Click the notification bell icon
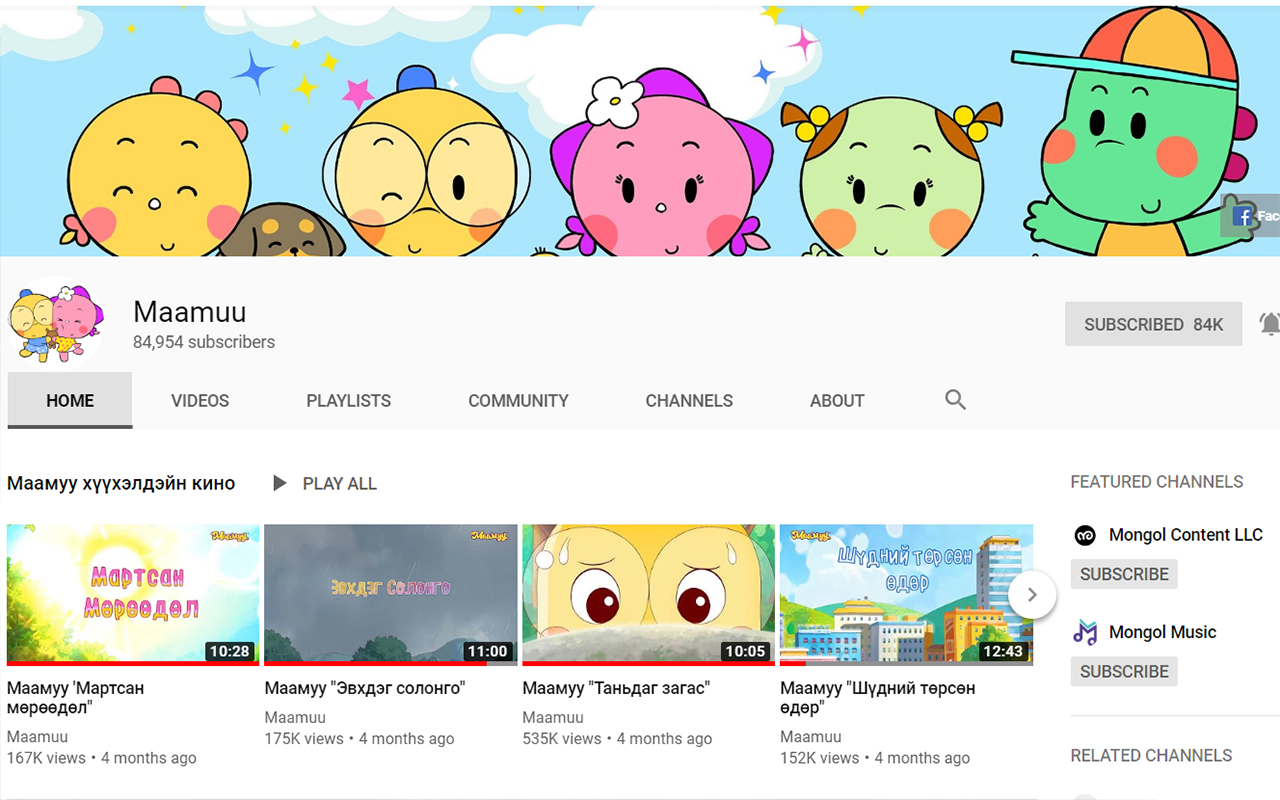The image size is (1280, 800). coord(1270,324)
